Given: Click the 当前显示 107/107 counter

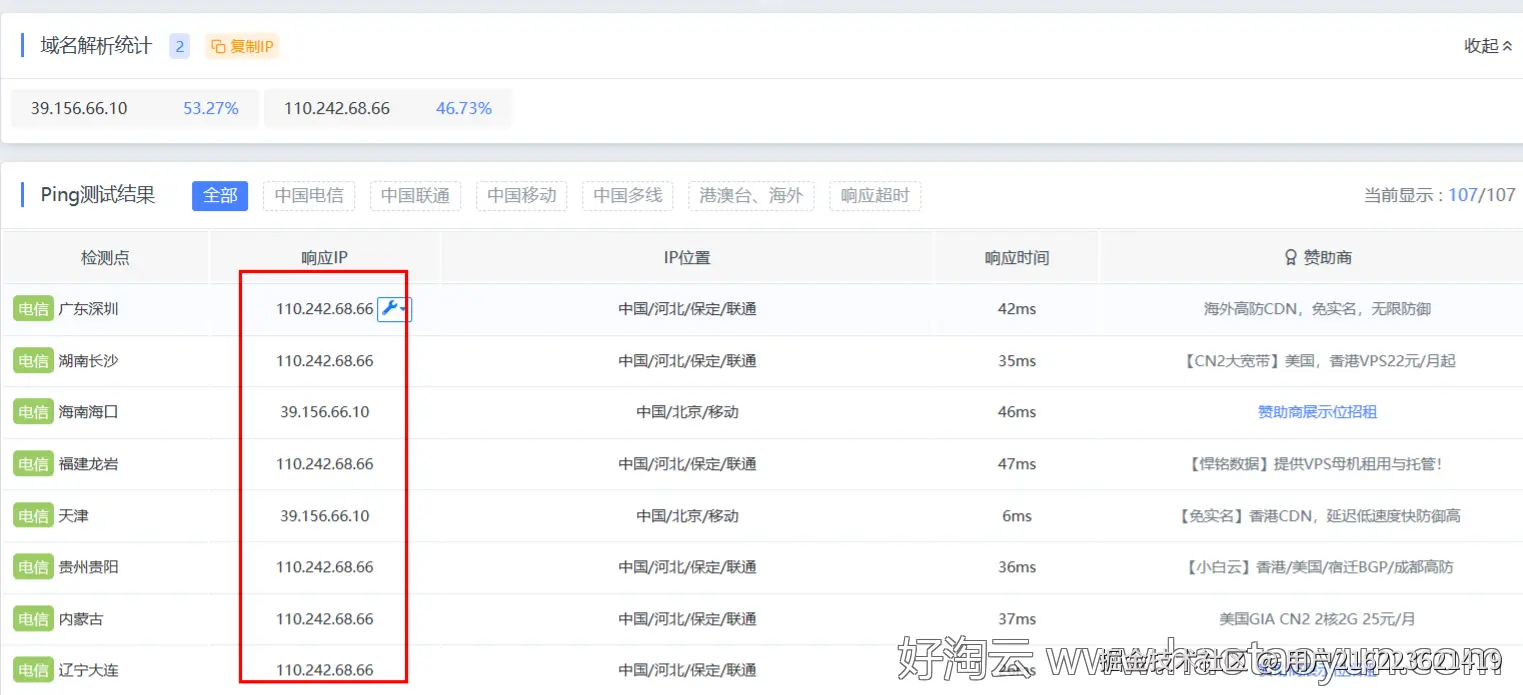Looking at the screenshot, I should click(1440, 195).
